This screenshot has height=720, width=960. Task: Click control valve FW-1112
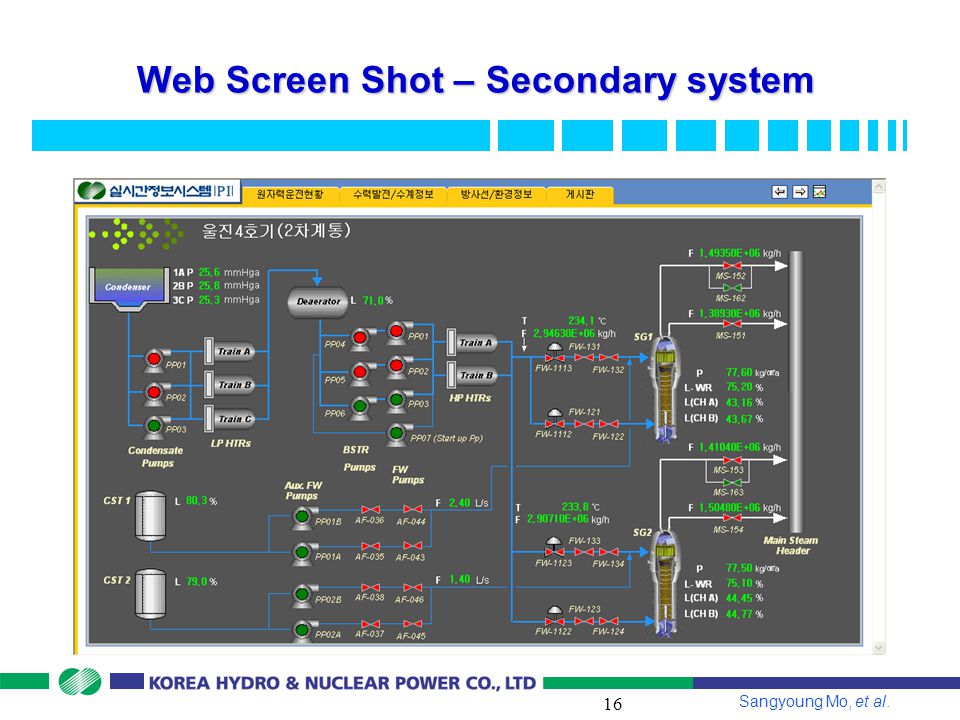click(555, 419)
